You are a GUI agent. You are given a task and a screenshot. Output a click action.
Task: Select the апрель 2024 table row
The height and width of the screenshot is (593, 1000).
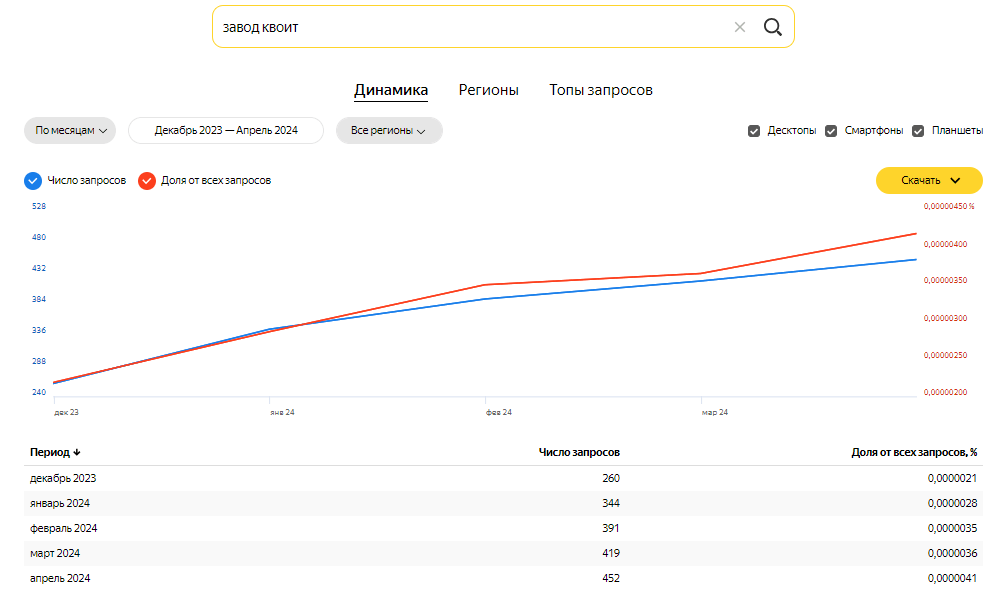500,578
